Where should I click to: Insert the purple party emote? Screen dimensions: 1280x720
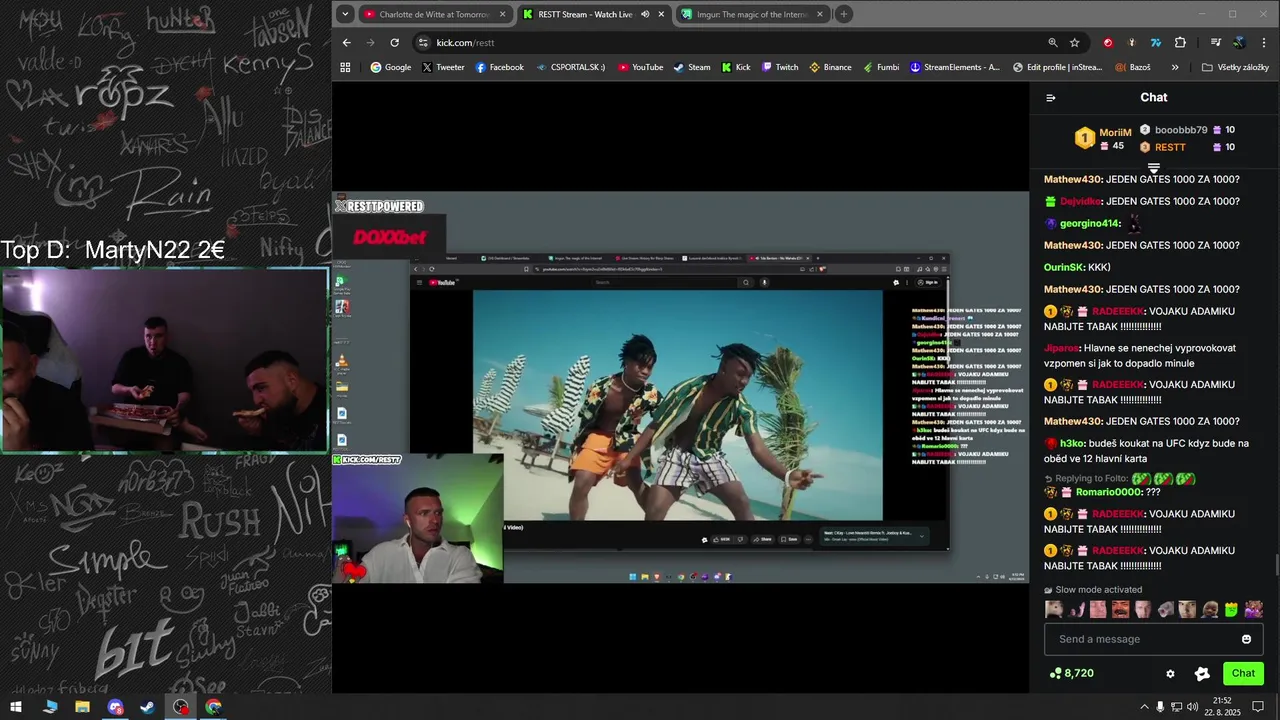click(1253, 609)
